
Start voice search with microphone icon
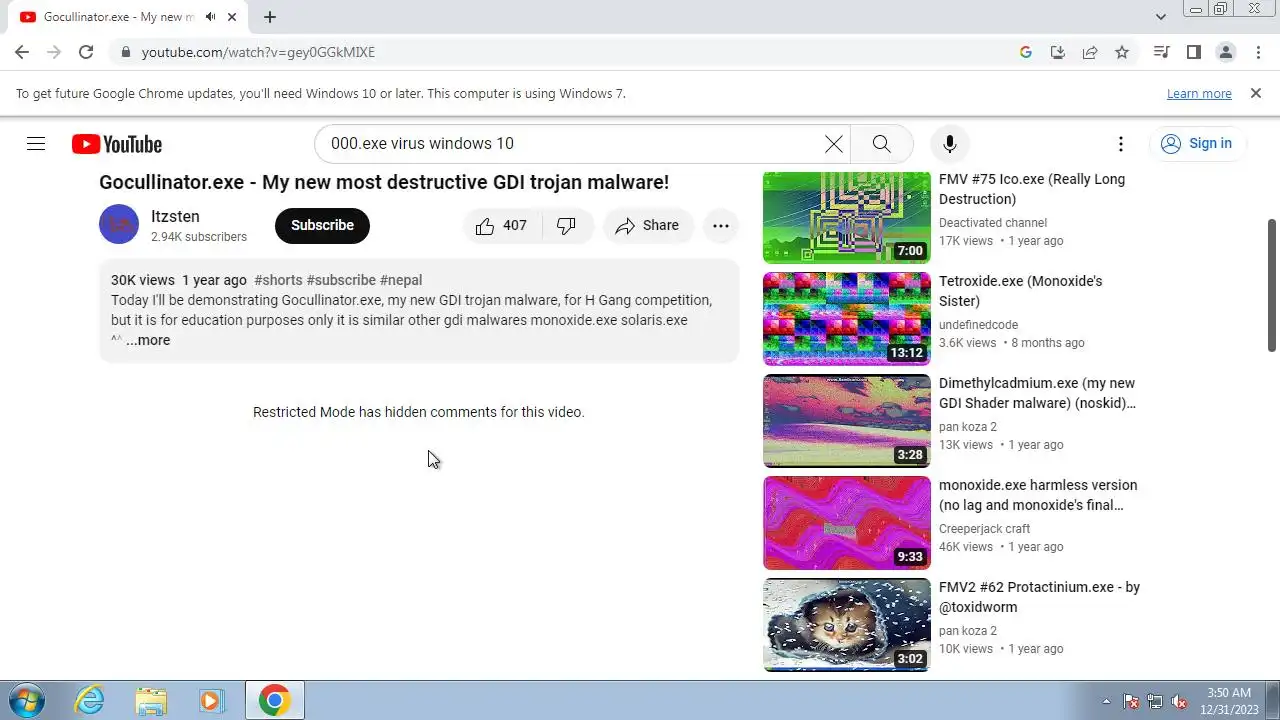(950, 144)
